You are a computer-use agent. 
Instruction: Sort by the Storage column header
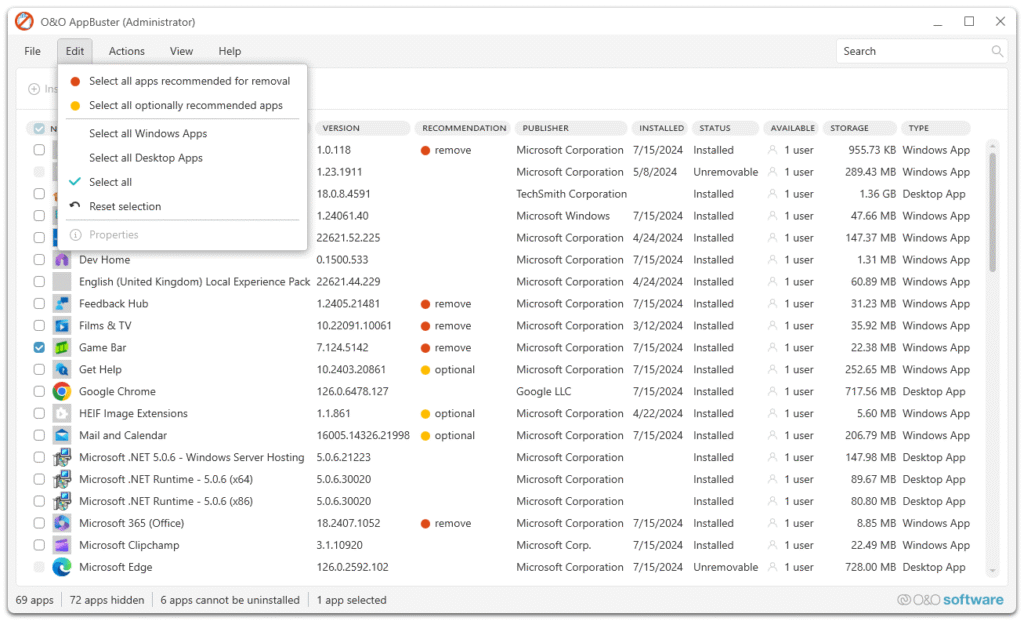pyautogui.click(x=849, y=128)
